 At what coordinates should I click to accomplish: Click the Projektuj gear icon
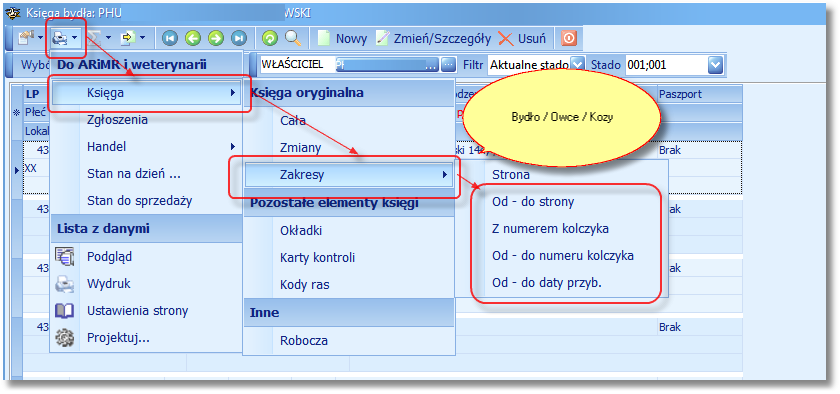pos(64,338)
